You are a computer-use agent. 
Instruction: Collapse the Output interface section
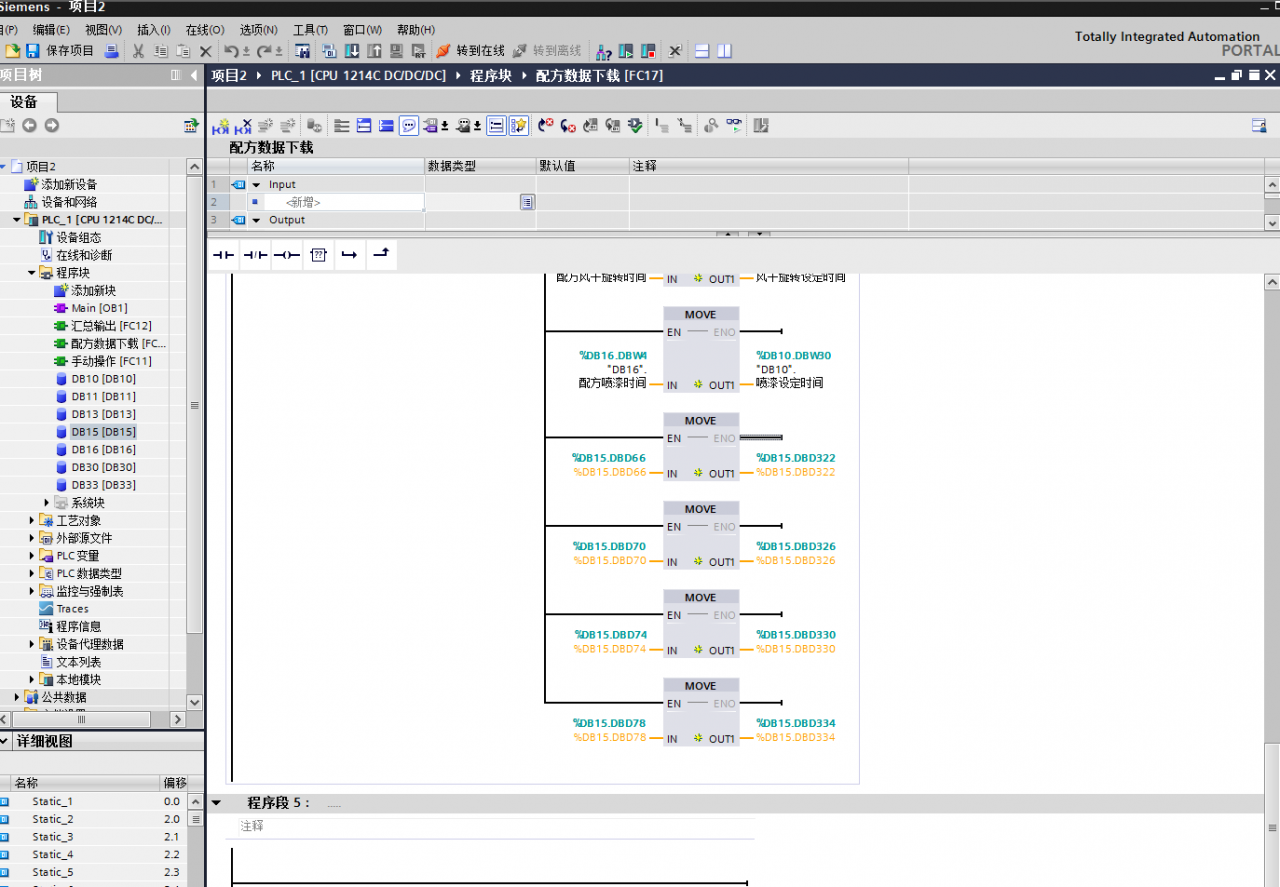256,220
